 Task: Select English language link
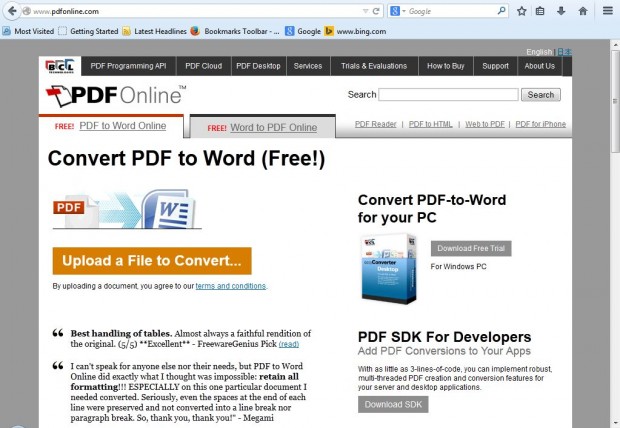[539, 52]
